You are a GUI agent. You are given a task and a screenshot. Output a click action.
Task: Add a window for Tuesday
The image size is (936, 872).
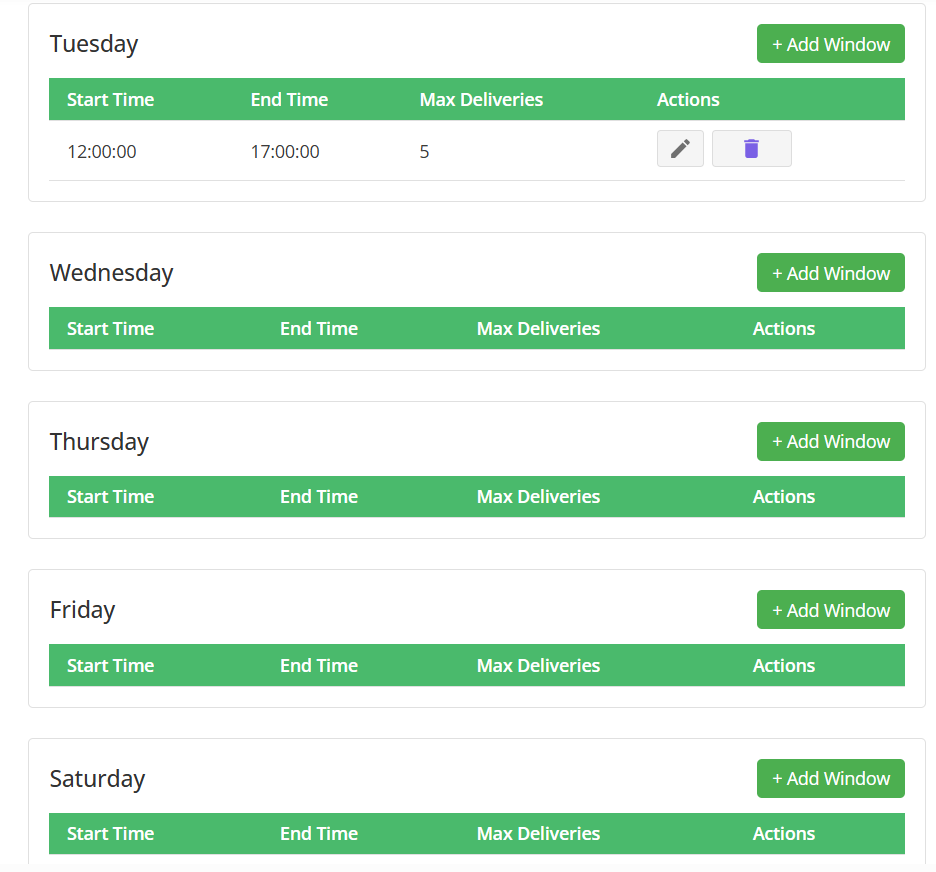(x=830, y=44)
